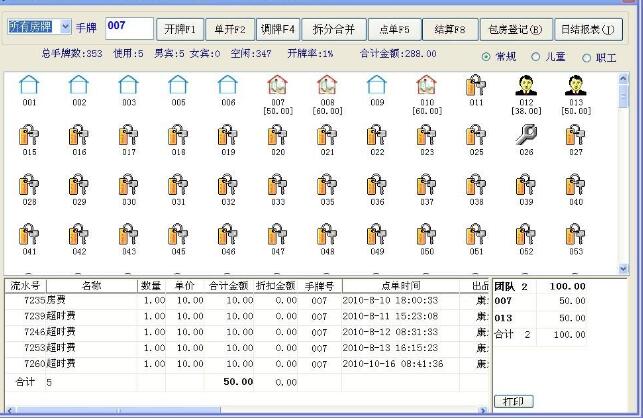Choose the 儿童 radio option
Image resolution: width=643 pixels, height=419 pixels.
536,58
